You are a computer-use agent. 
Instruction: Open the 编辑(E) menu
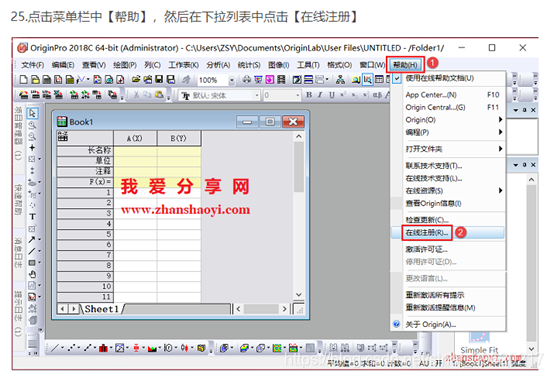coord(63,65)
